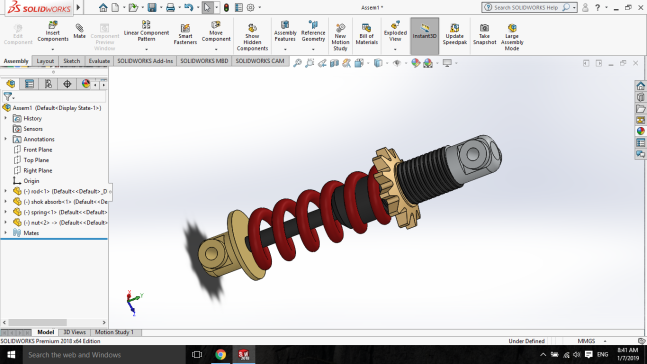The image size is (647, 364).
Task: Click Insert Components tool
Action: click(x=53, y=31)
